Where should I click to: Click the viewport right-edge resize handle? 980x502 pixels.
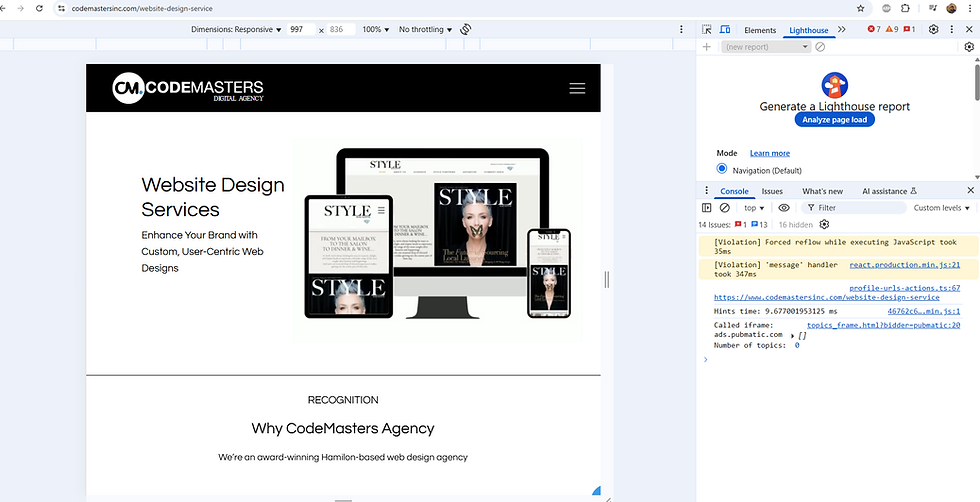coord(607,279)
